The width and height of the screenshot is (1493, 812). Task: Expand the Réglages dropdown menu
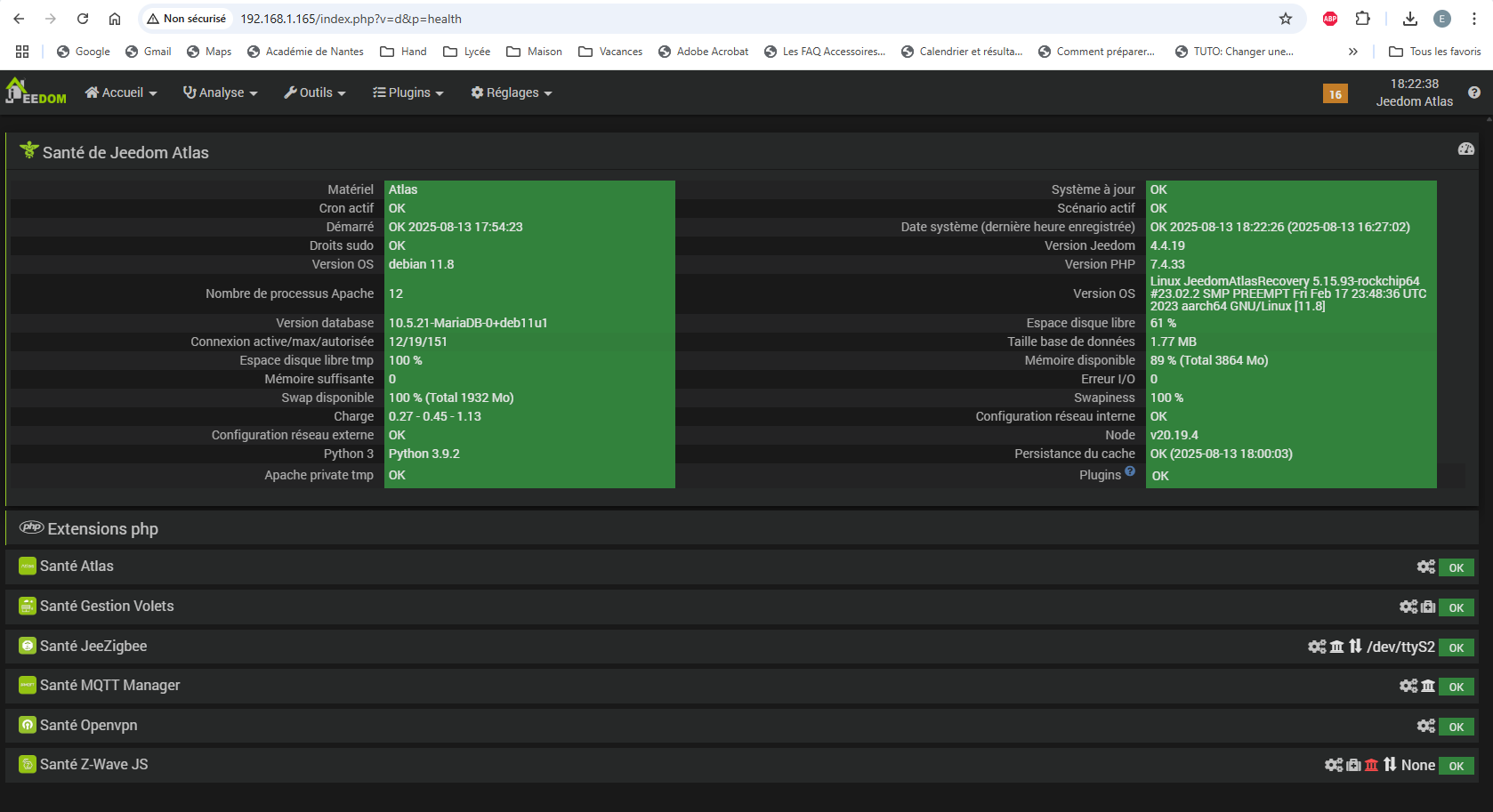(x=512, y=92)
